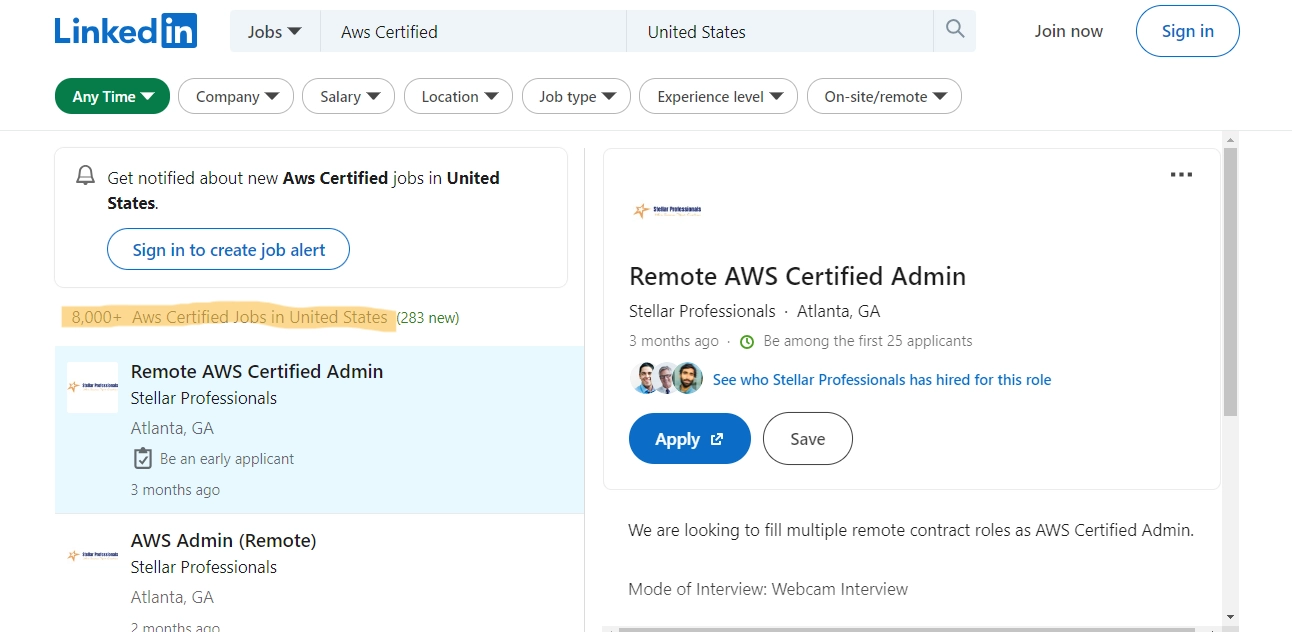
Task: Click the LinkedIn logo
Action: pos(125,30)
